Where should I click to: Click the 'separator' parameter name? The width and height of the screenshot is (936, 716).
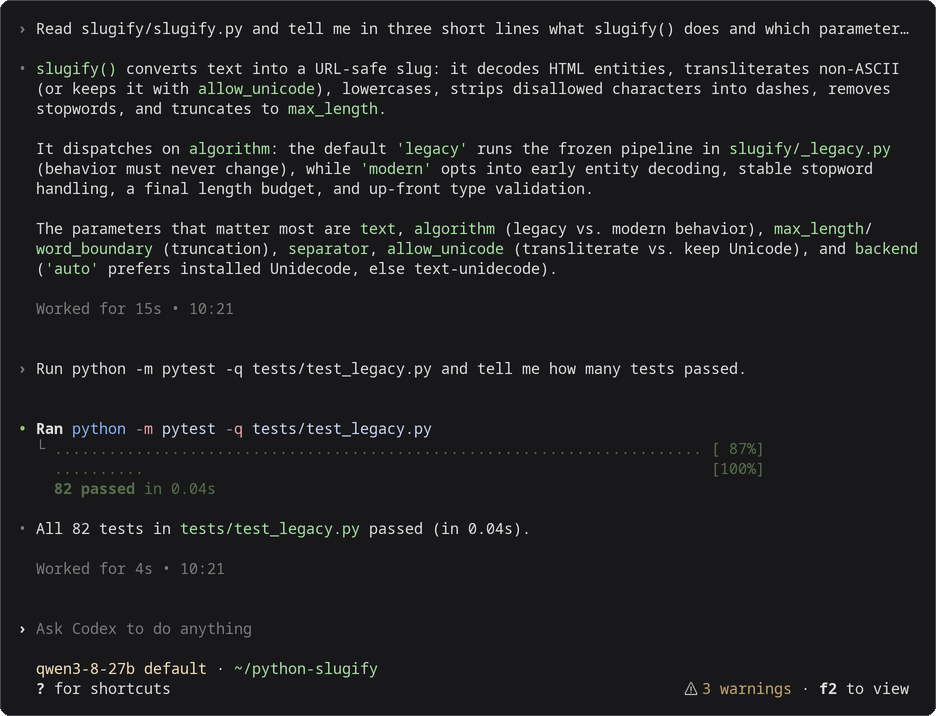point(328,248)
